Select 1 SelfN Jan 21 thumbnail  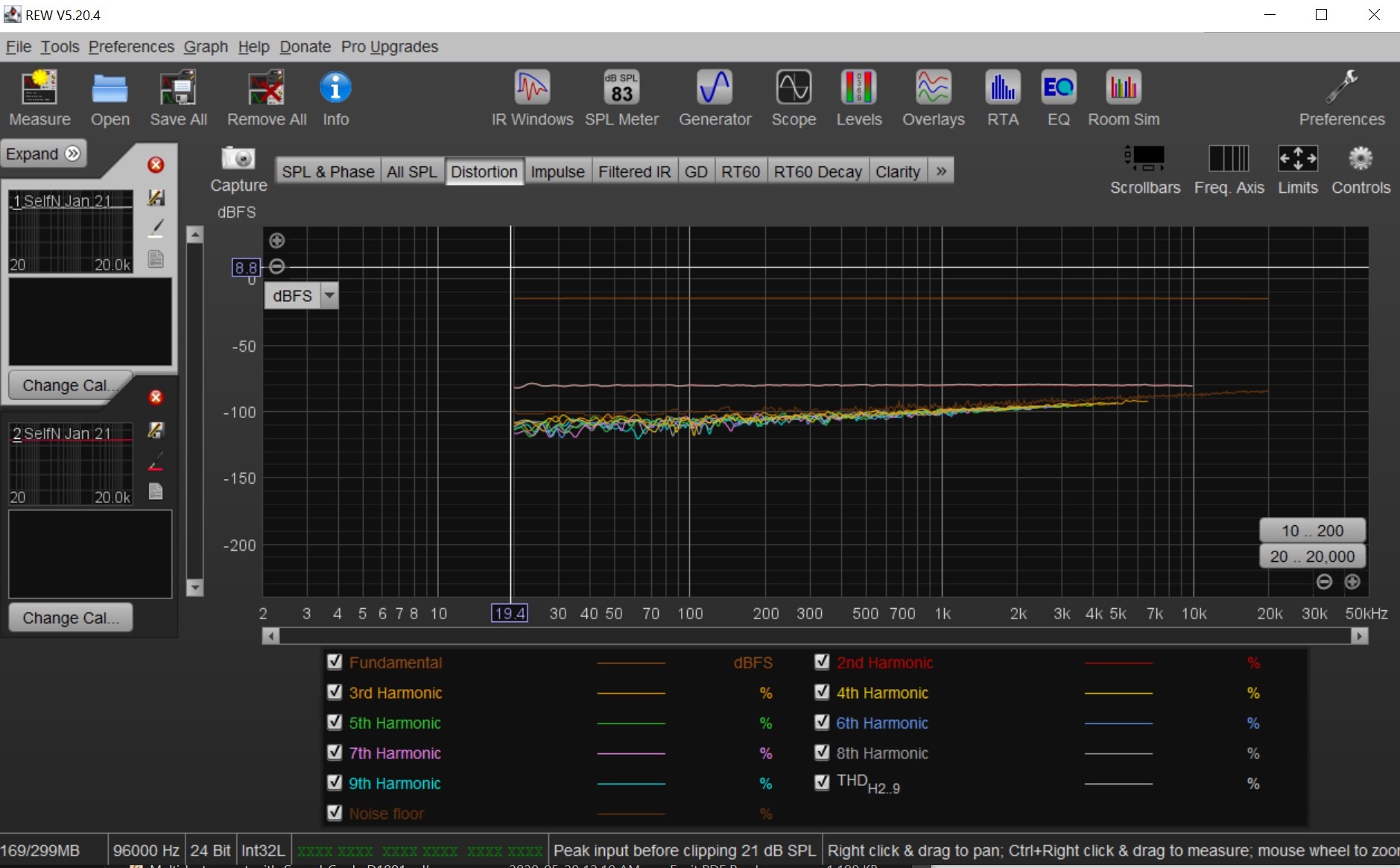pyautogui.click(x=71, y=231)
